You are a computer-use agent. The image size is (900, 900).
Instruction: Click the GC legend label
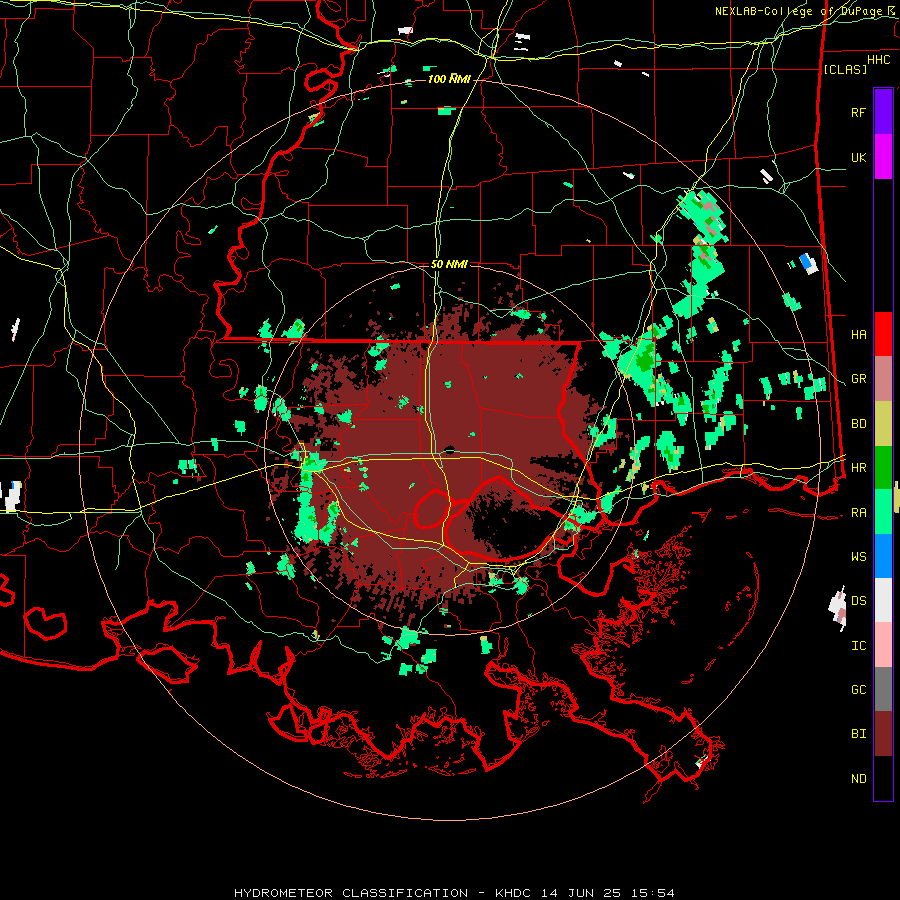[859, 690]
